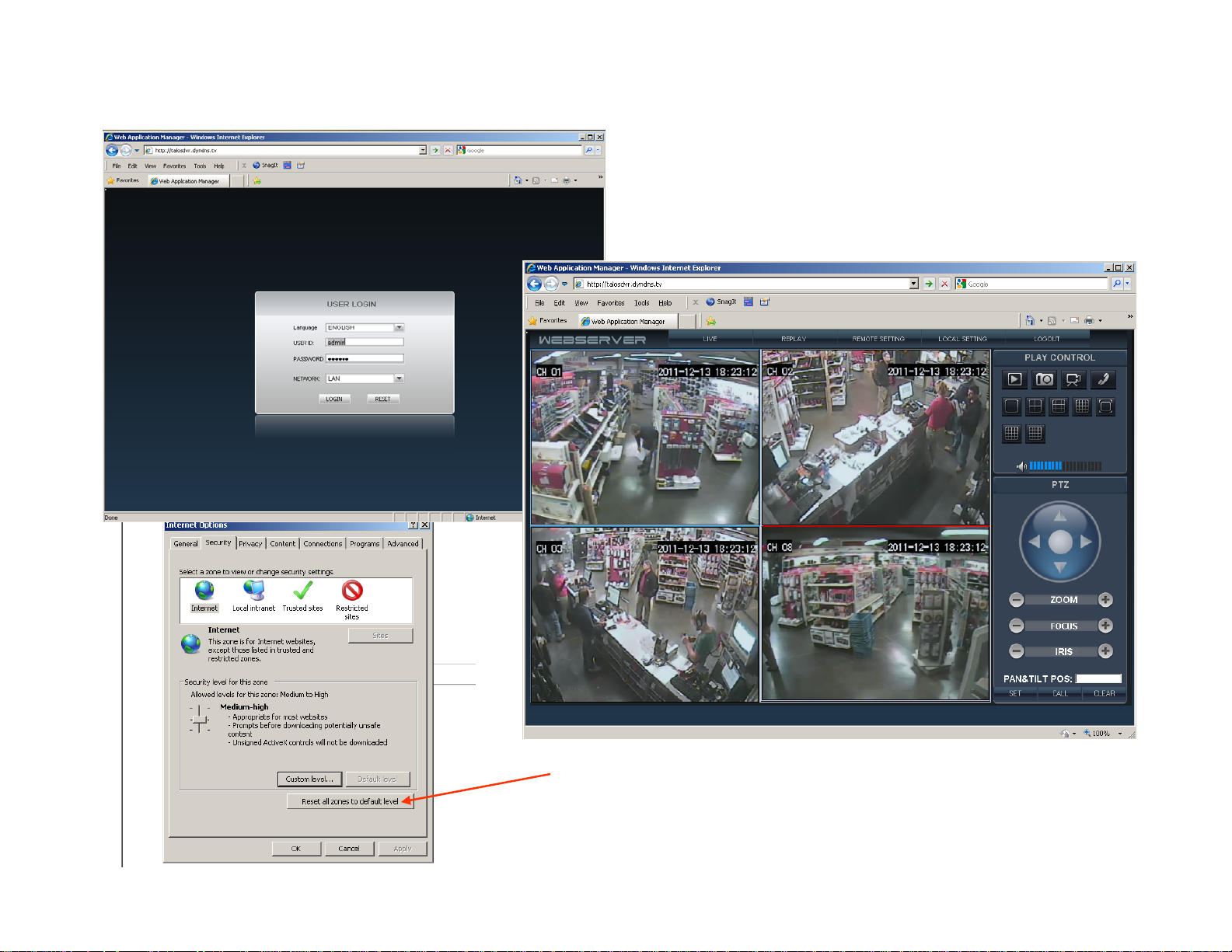Click the green Go arrow in front browser
The width and height of the screenshot is (1232, 952).
click(x=928, y=284)
